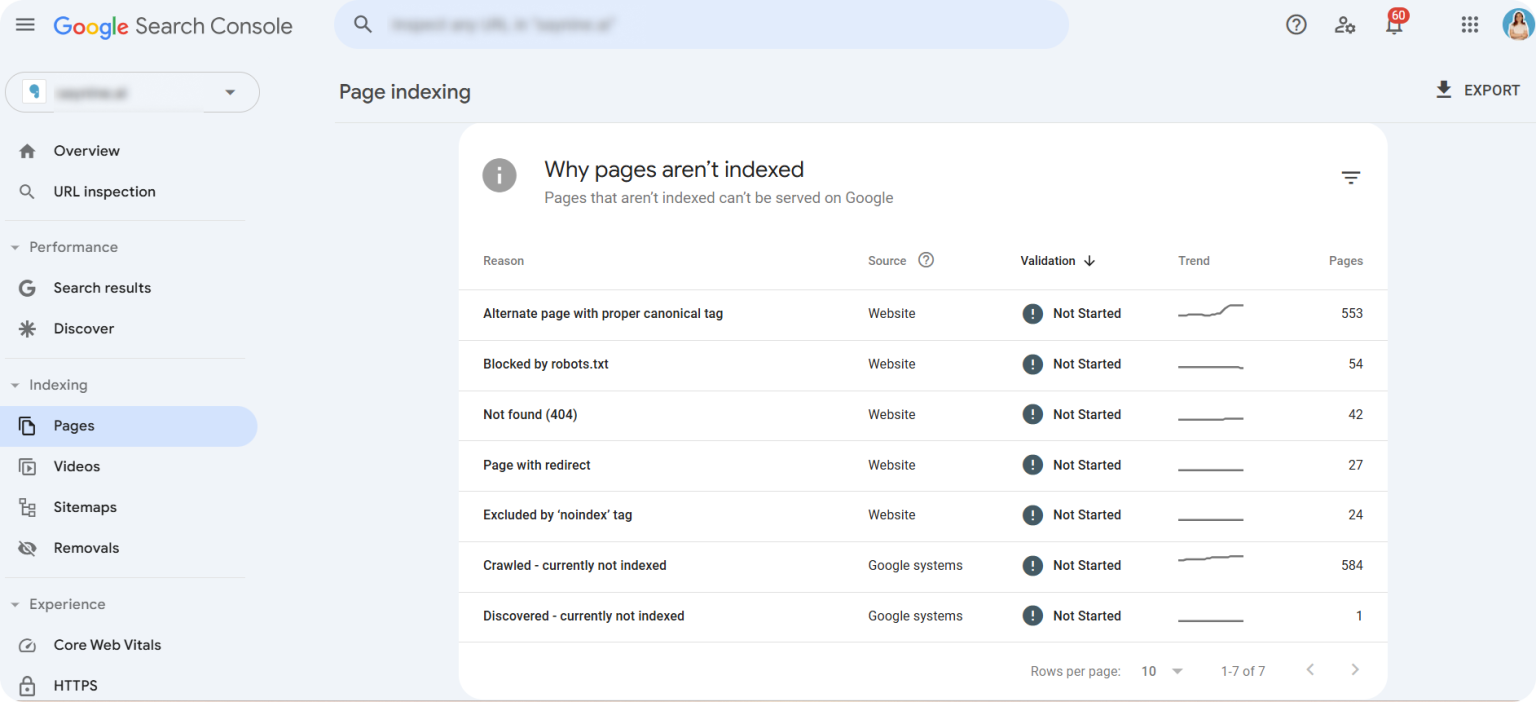
Task: Open Discovered currently not indexed pages
Action: [583, 616]
